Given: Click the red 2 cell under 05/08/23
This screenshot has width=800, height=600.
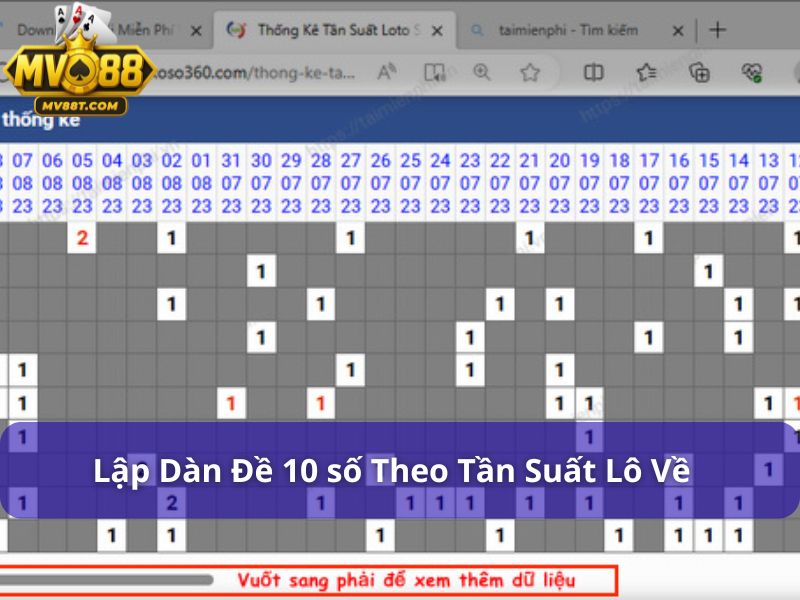Looking at the screenshot, I should coord(83,239).
